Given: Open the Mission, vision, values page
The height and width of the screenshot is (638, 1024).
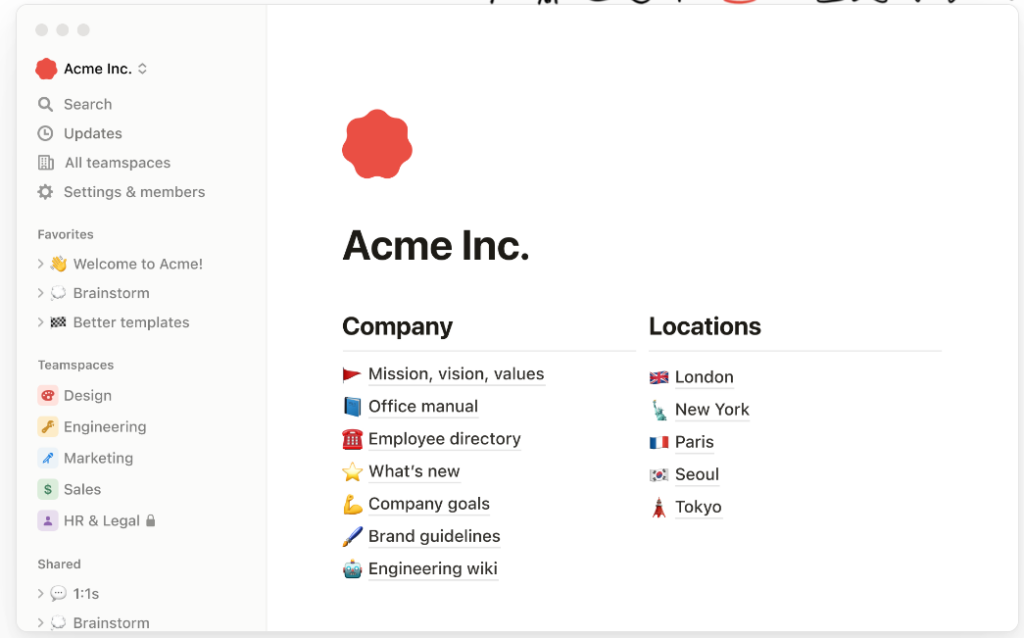Looking at the screenshot, I should (x=456, y=374).
